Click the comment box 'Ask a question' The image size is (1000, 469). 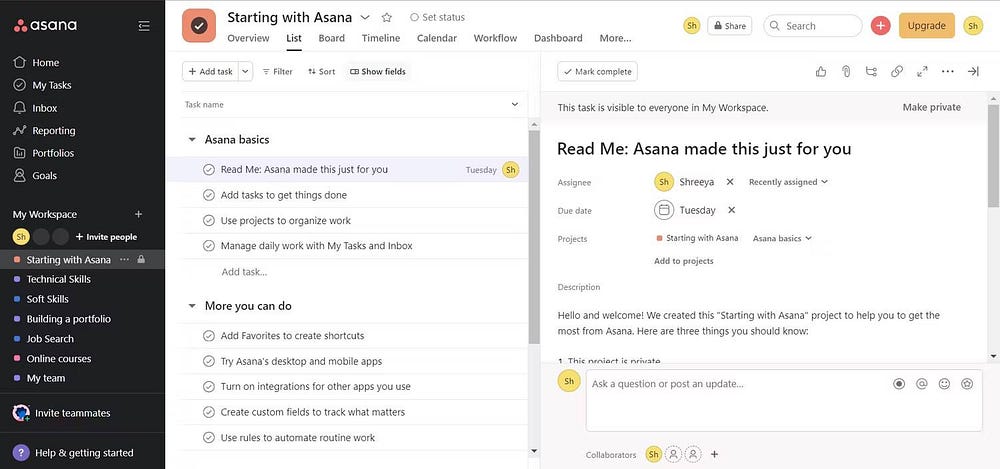click(784, 400)
